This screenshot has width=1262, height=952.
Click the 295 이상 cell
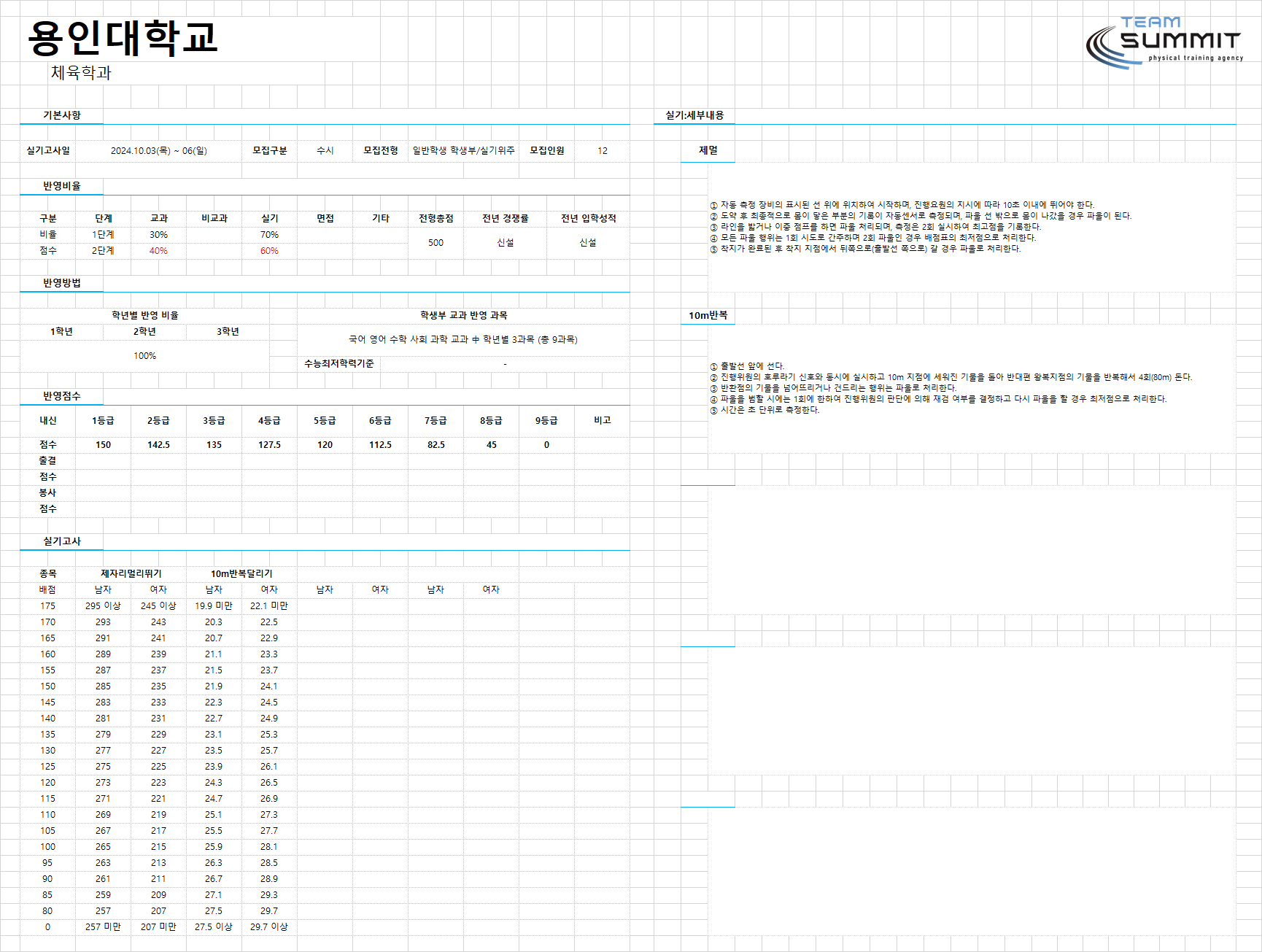coord(104,605)
